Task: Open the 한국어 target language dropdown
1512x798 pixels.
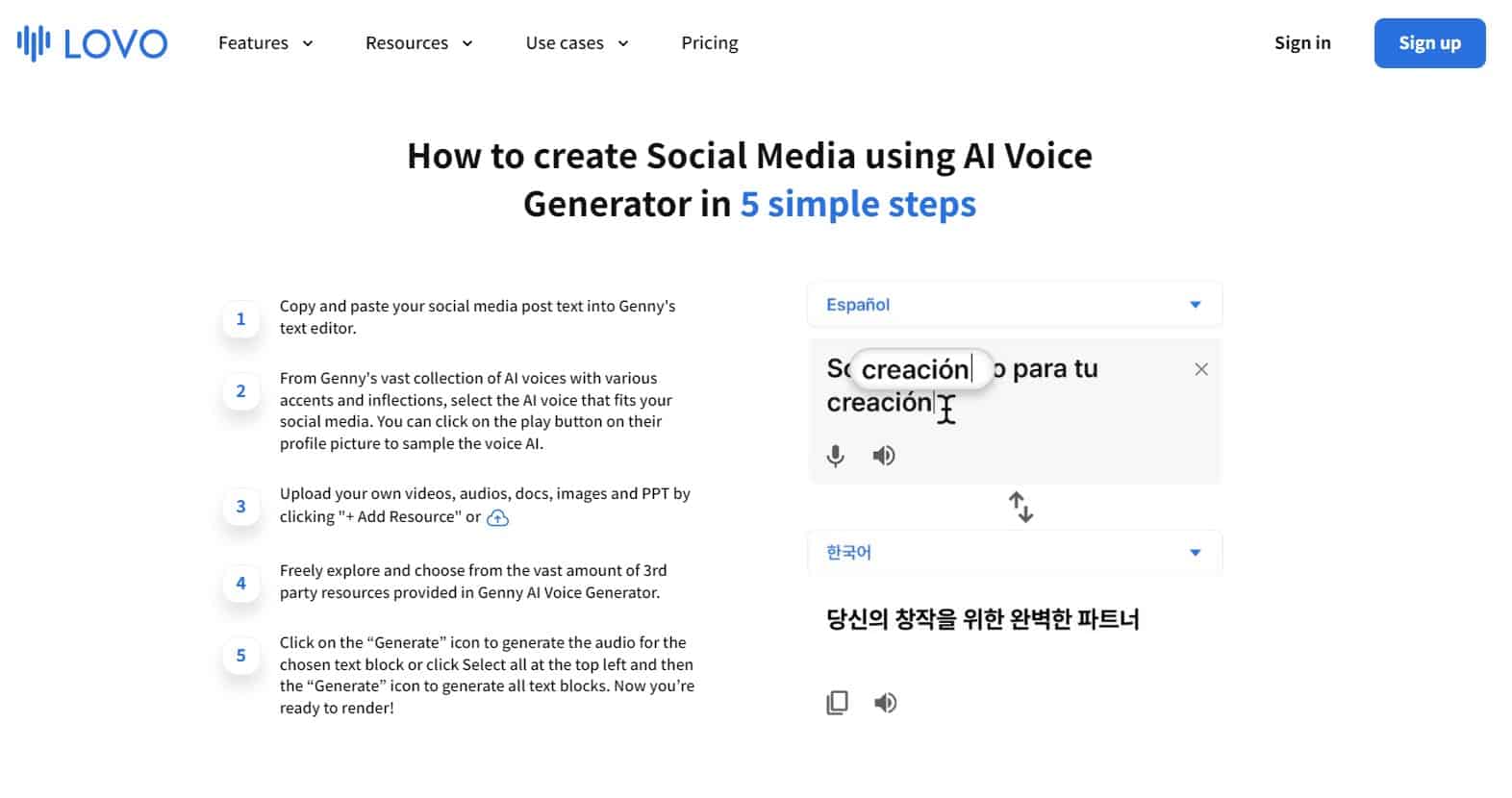Action: [x=1015, y=553]
